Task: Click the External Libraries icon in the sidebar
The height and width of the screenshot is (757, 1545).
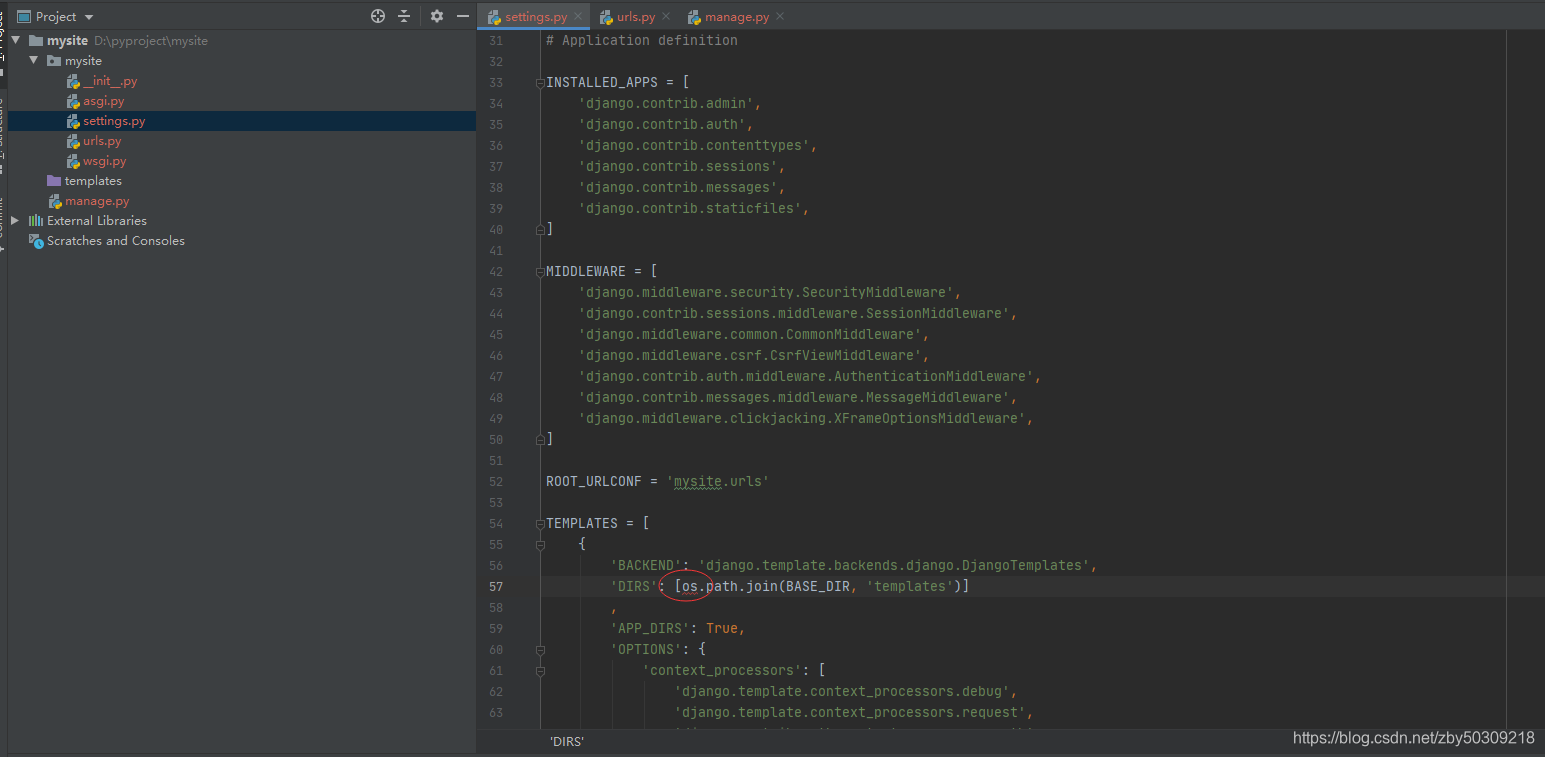Action: 34,220
